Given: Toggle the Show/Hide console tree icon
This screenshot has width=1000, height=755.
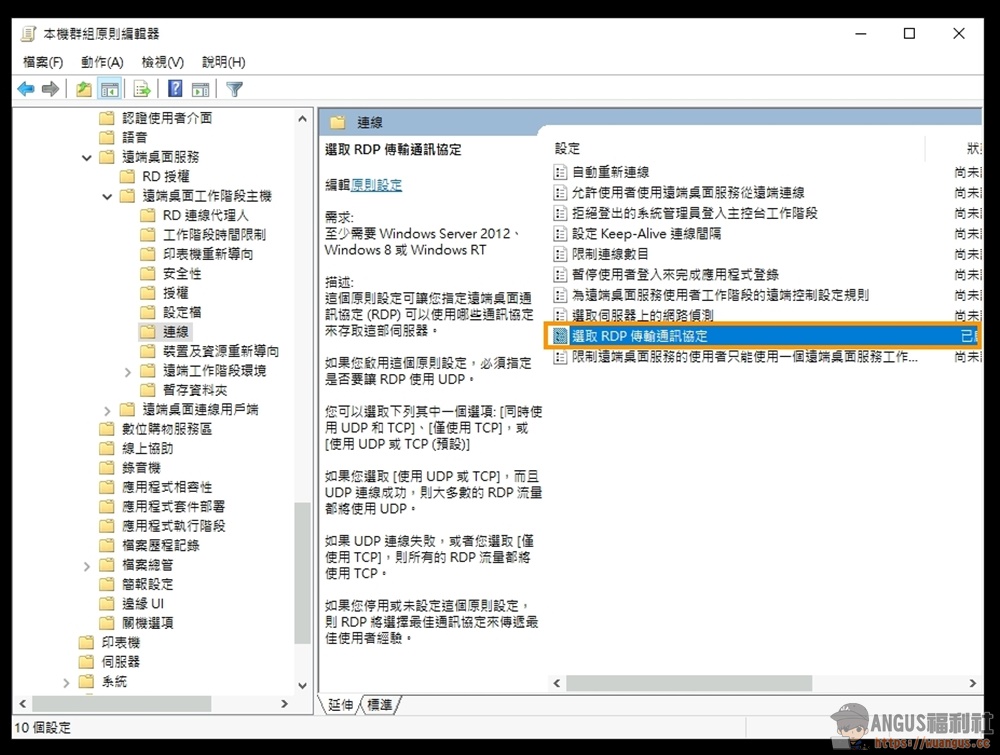Looking at the screenshot, I should tap(110, 89).
